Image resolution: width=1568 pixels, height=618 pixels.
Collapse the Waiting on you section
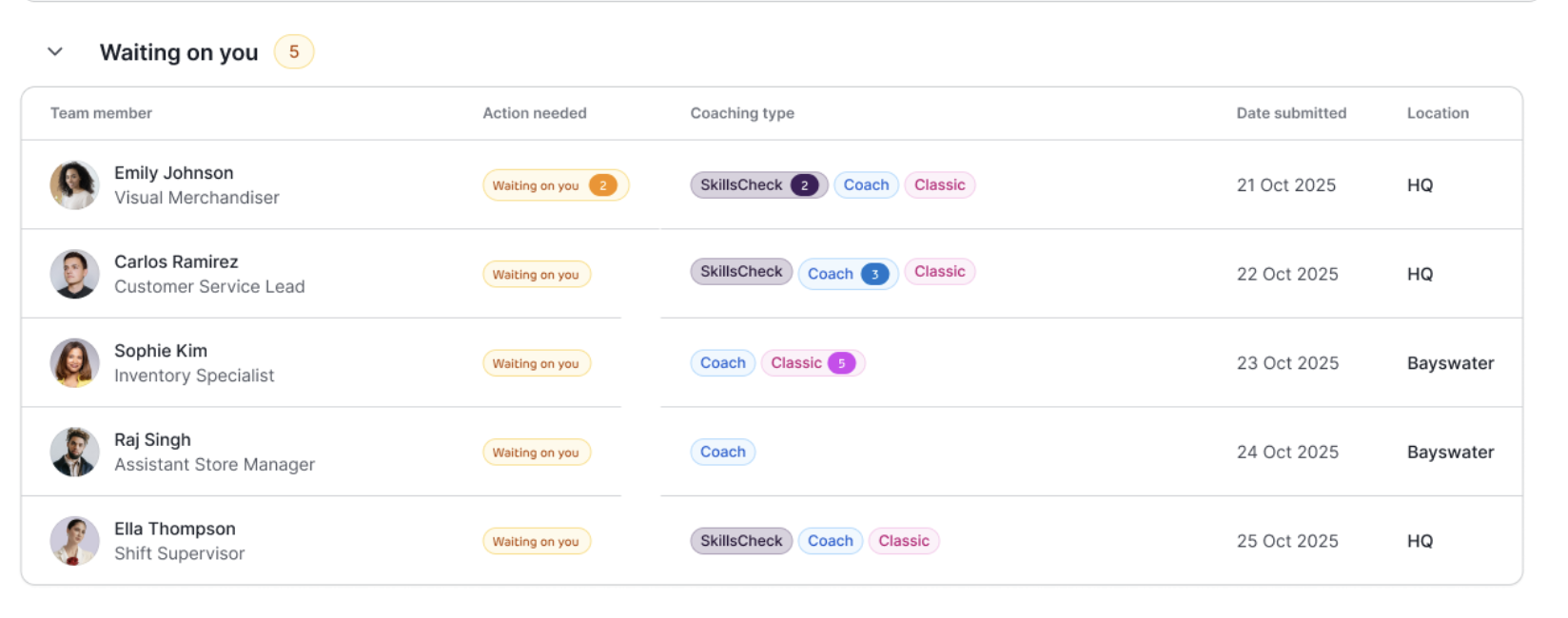[55, 52]
